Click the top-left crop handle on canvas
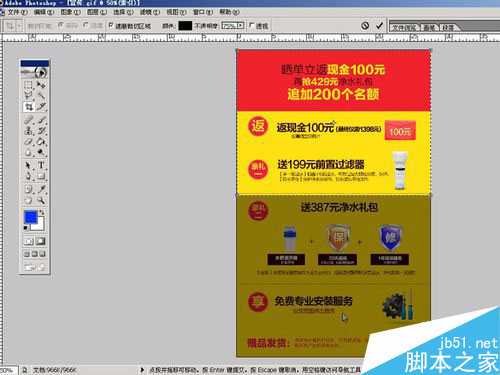Image resolution: width=500 pixels, height=375 pixels. point(237,50)
